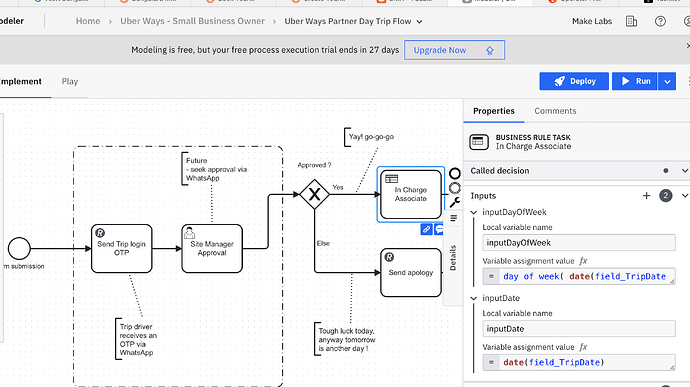Screen dimensions: 690x387
Task: Click the Deploy button
Action: (x=574, y=81)
